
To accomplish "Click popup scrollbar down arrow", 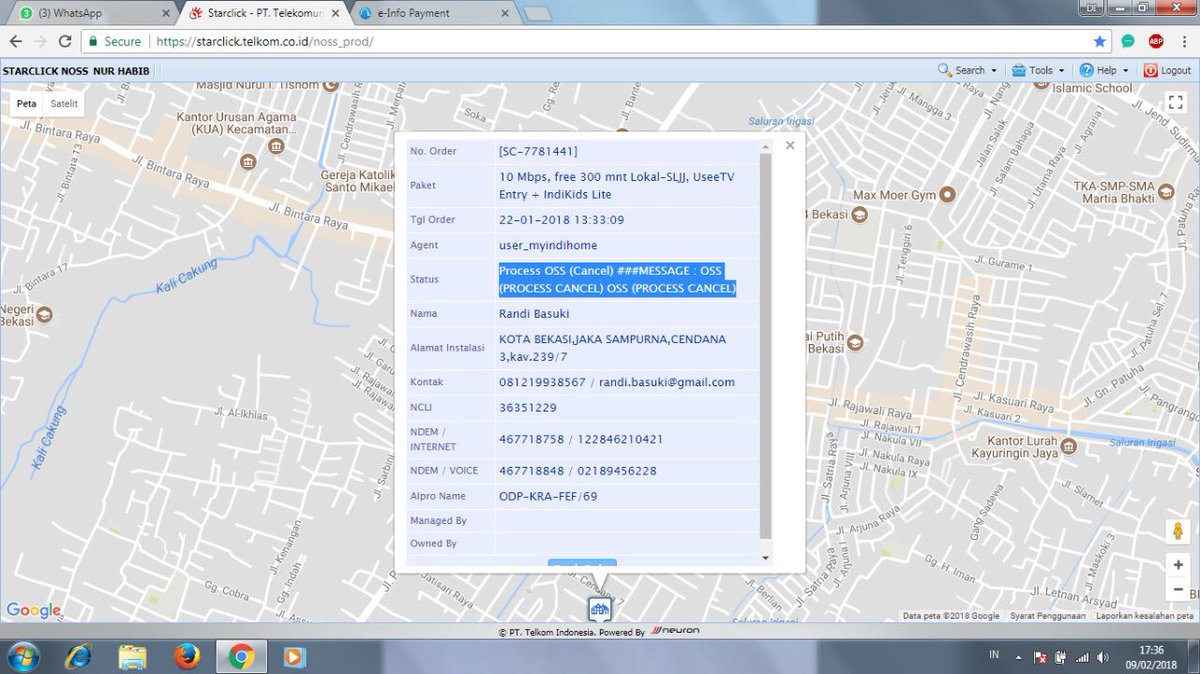I will (x=765, y=557).
